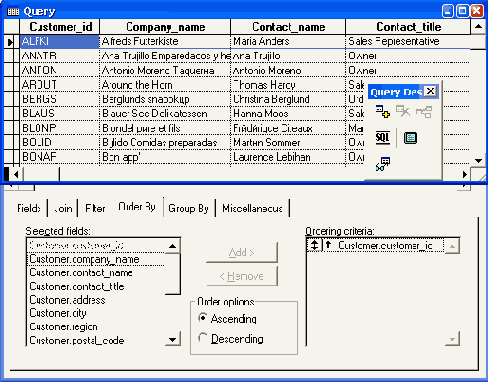Click the Selected fields list up arrow
The height and width of the screenshot is (382, 488).
click(172, 246)
